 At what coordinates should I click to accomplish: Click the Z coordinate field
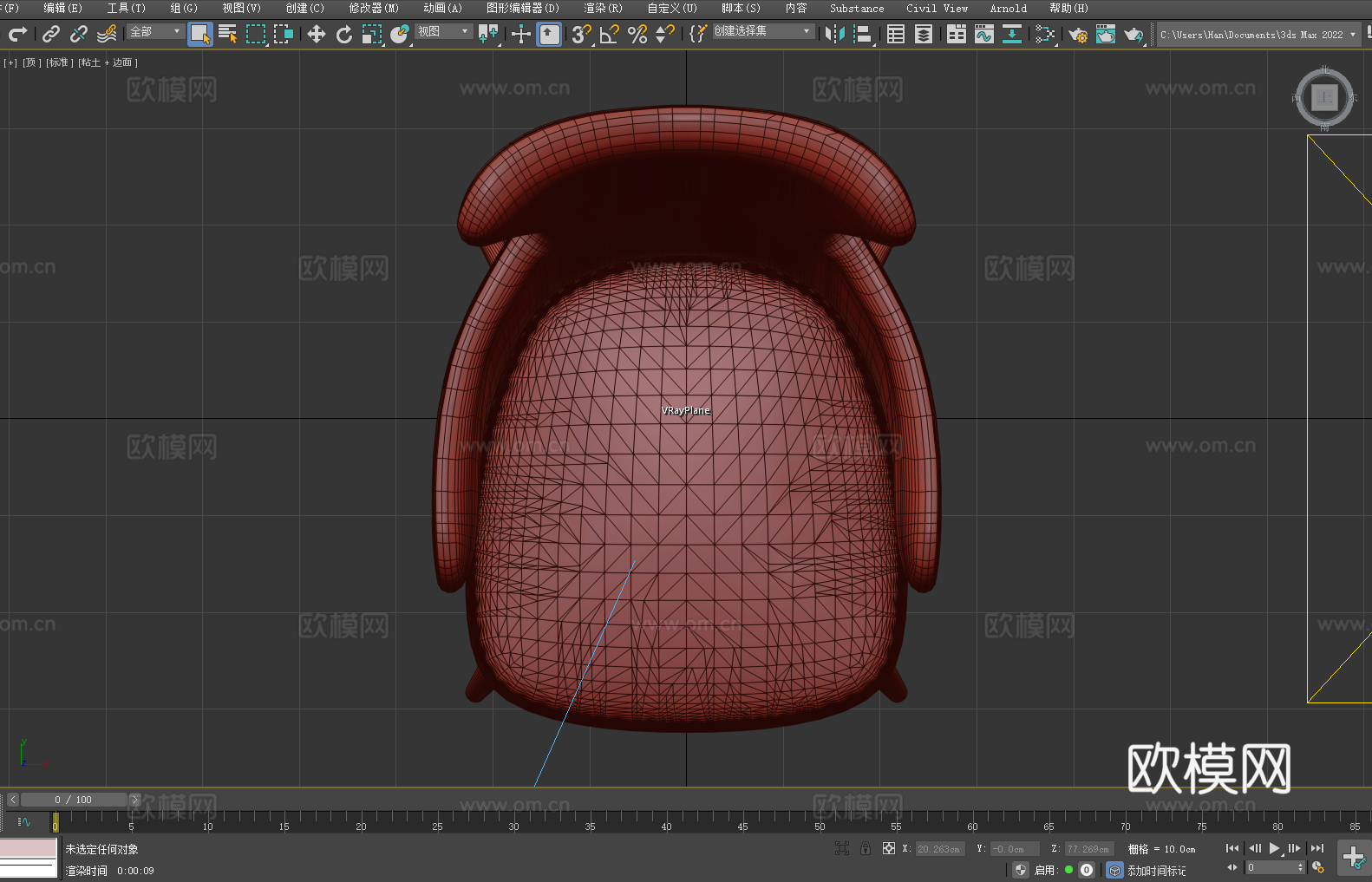coord(1088,849)
